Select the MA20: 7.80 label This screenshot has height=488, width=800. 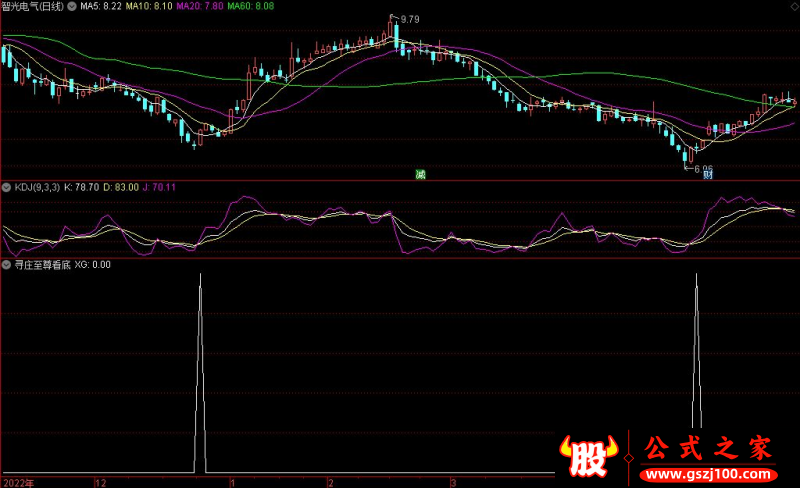tap(200, 6)
